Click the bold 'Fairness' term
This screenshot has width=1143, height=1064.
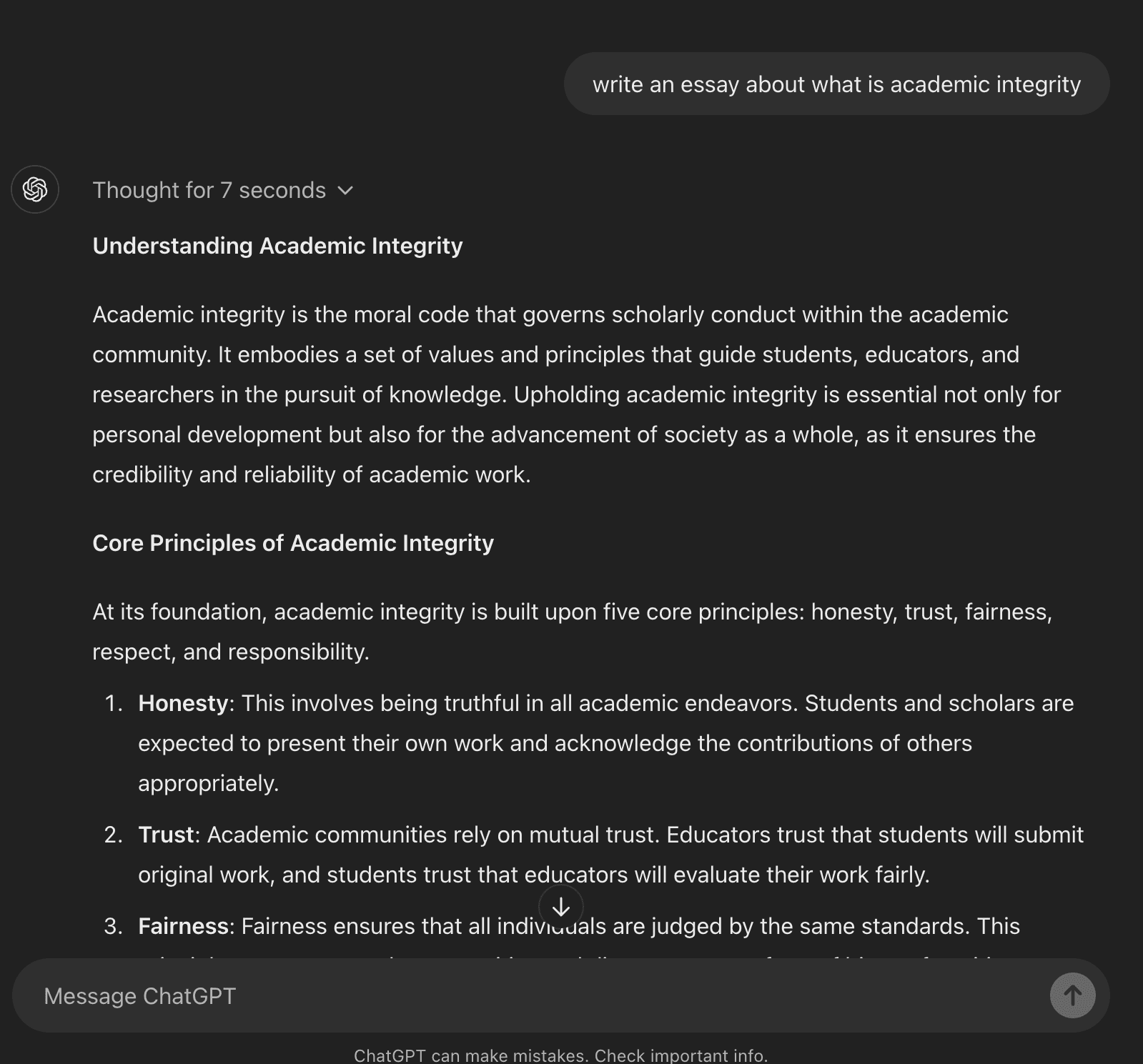(x=183, y=926)
